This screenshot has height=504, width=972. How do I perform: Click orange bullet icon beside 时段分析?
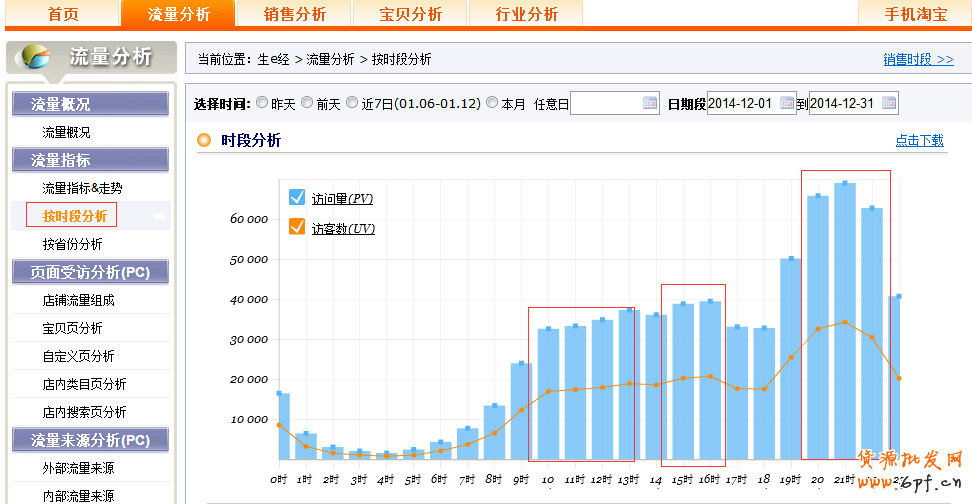(205, 140)
